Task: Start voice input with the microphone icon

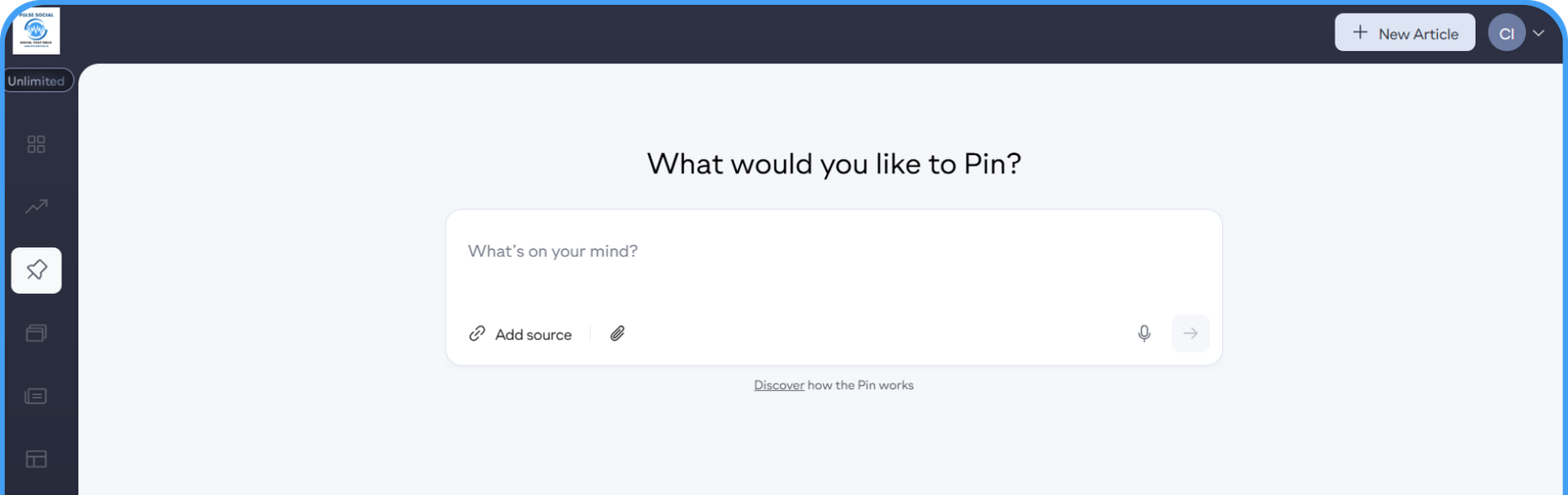Action: click(x=1144, y=334)
